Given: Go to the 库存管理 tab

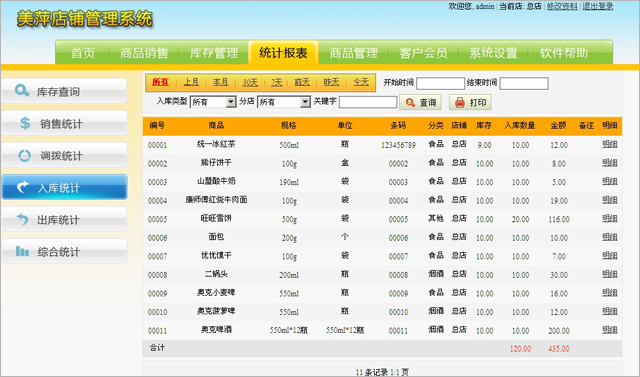Looking at the screenshot, I should click(x=214, y=53).
